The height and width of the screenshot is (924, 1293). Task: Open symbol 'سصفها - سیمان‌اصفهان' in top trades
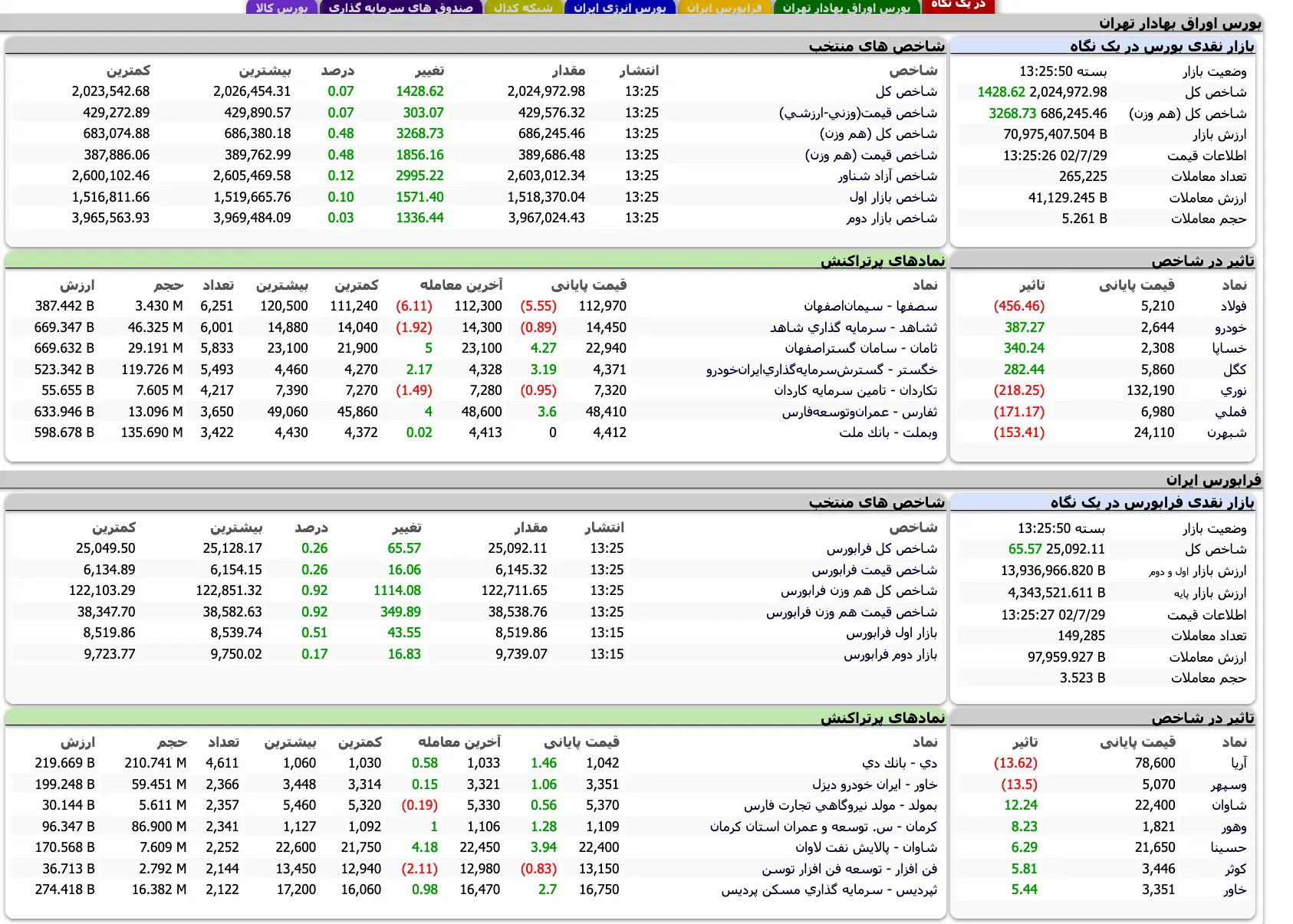click(x=870, y=306)
